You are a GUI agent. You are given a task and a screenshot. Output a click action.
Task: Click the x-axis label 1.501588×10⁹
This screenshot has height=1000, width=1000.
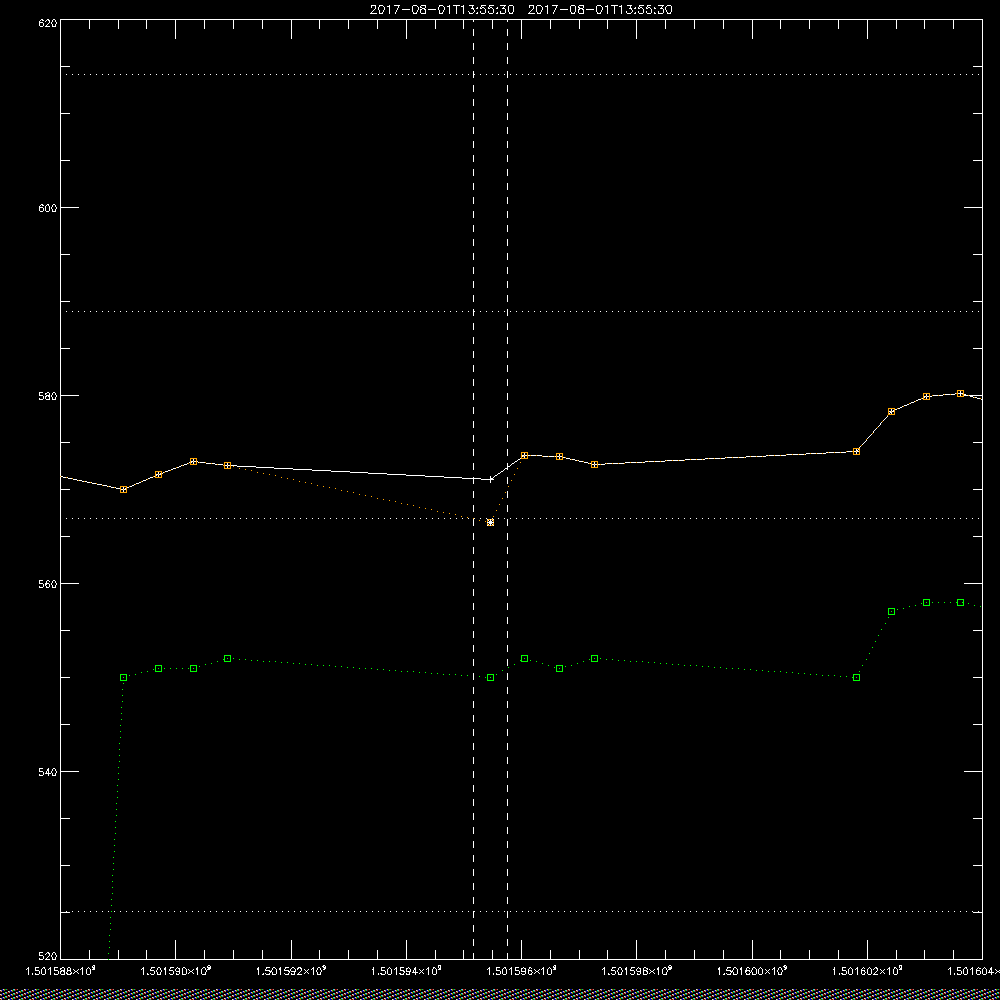(60, 971)
